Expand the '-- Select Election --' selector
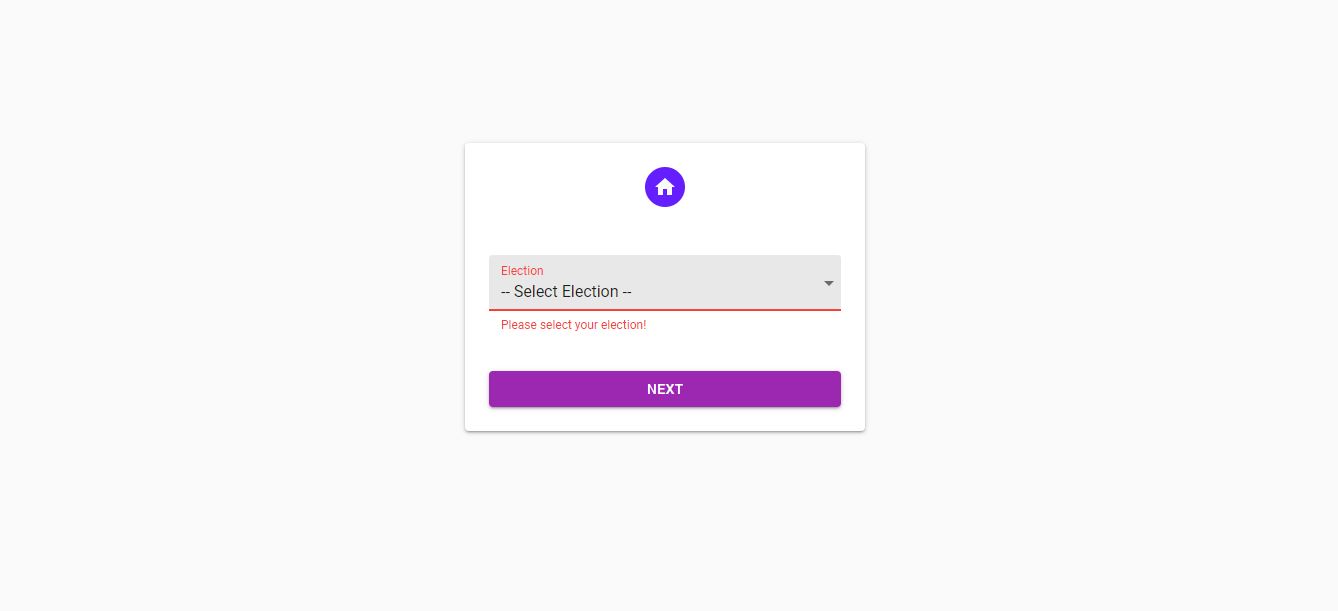This screenshot has width=1338, height=611. point(665,291)
